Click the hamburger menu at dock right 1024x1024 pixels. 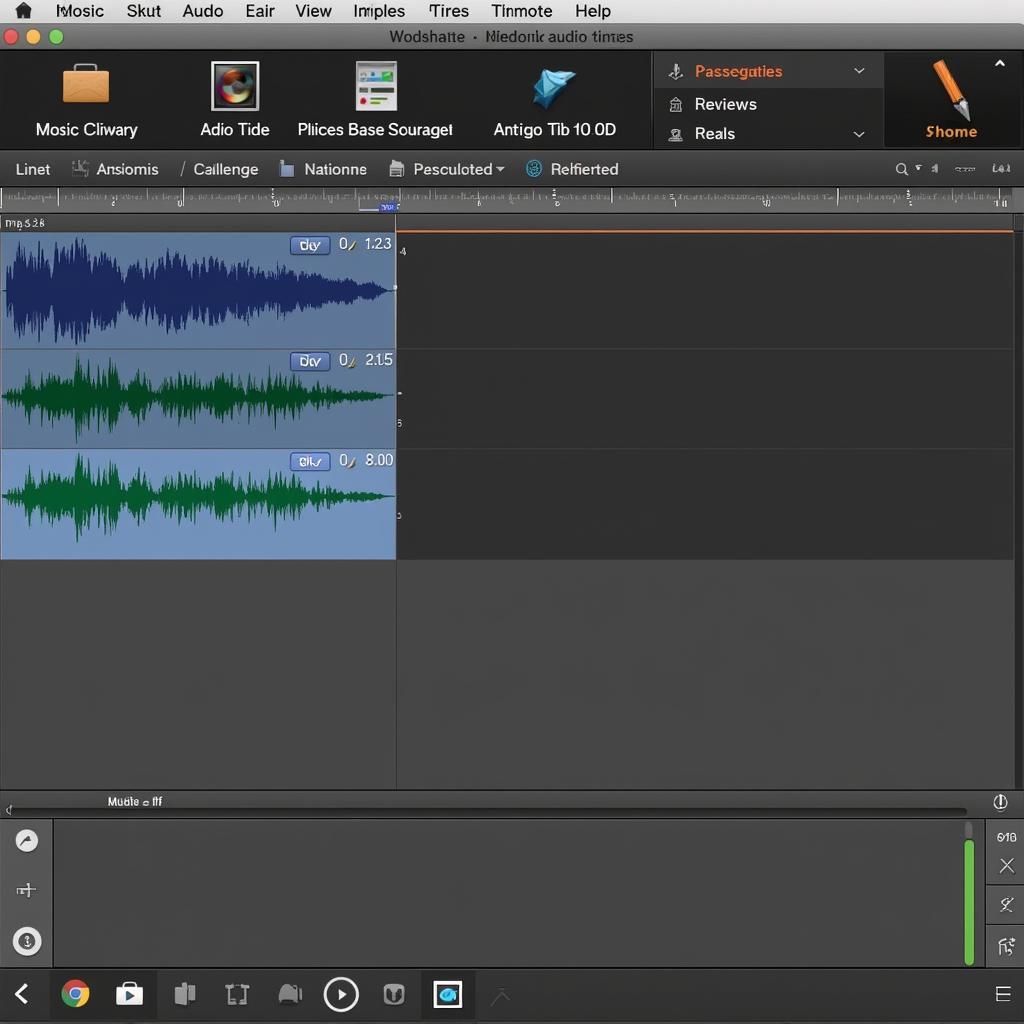(1003, 994)
